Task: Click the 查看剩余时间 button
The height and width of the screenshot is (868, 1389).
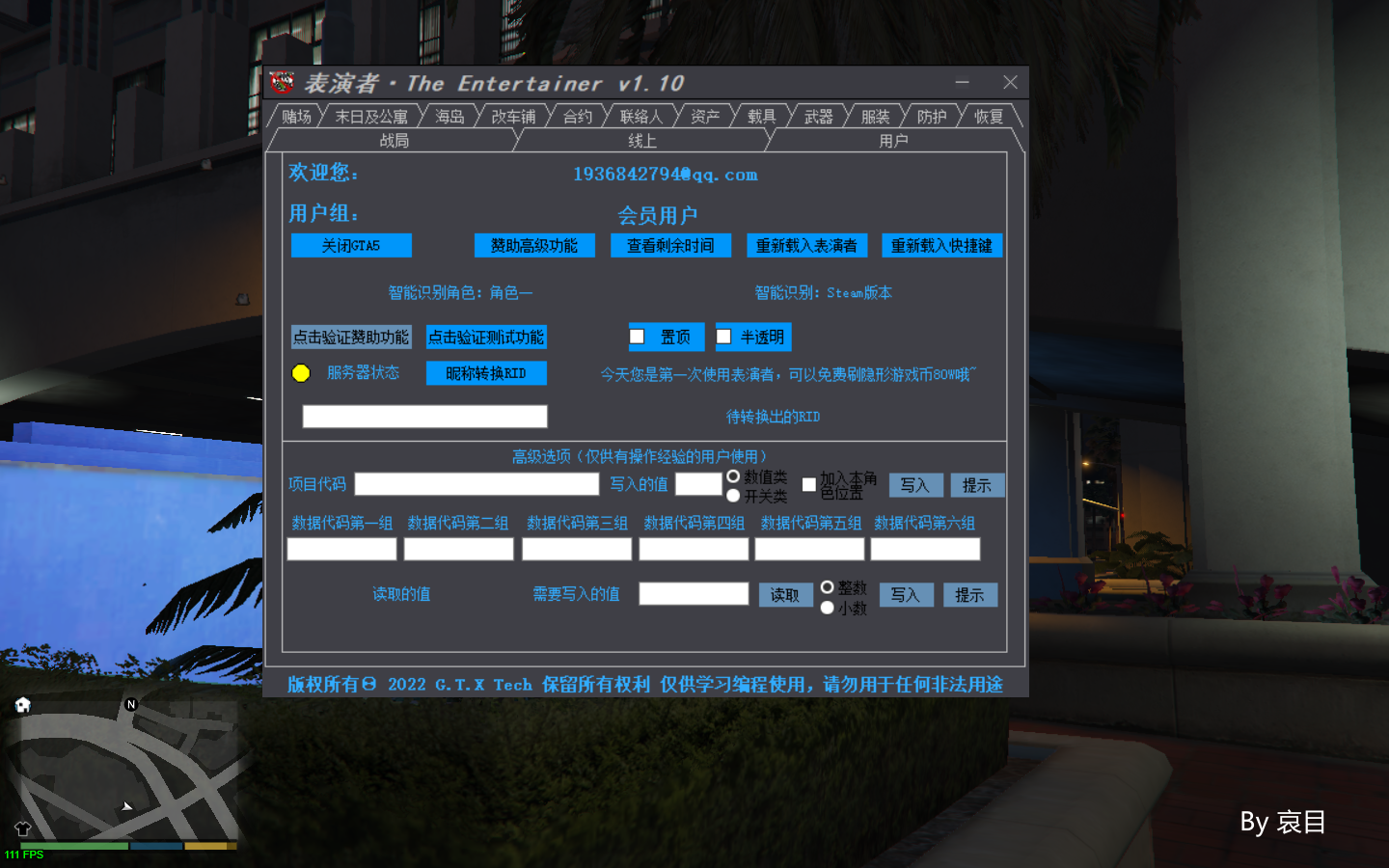Action: pos(670,246)
